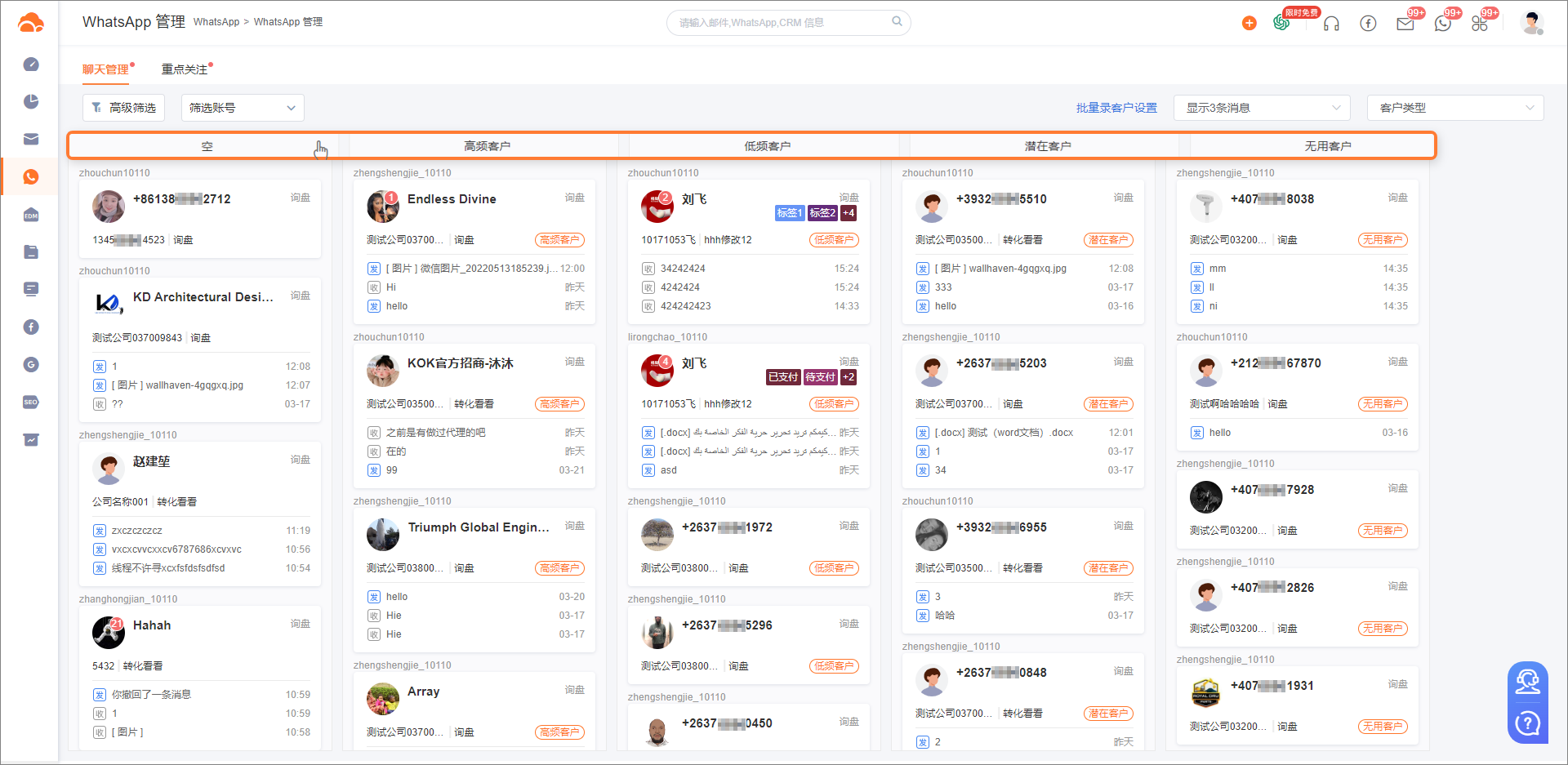The width and height of the screenshot is (1568, 765).
Task: Expand the 客户类型 dropdown
Action: [x=1455, y=108]
